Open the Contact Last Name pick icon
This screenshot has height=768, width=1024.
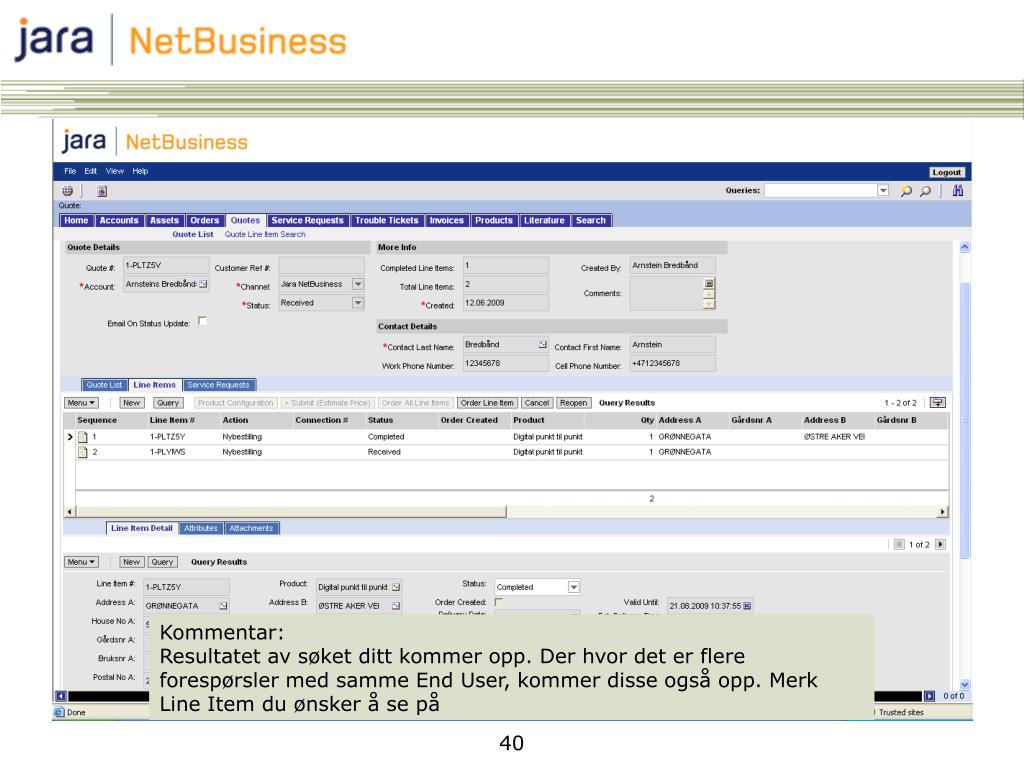pos(543,344)
